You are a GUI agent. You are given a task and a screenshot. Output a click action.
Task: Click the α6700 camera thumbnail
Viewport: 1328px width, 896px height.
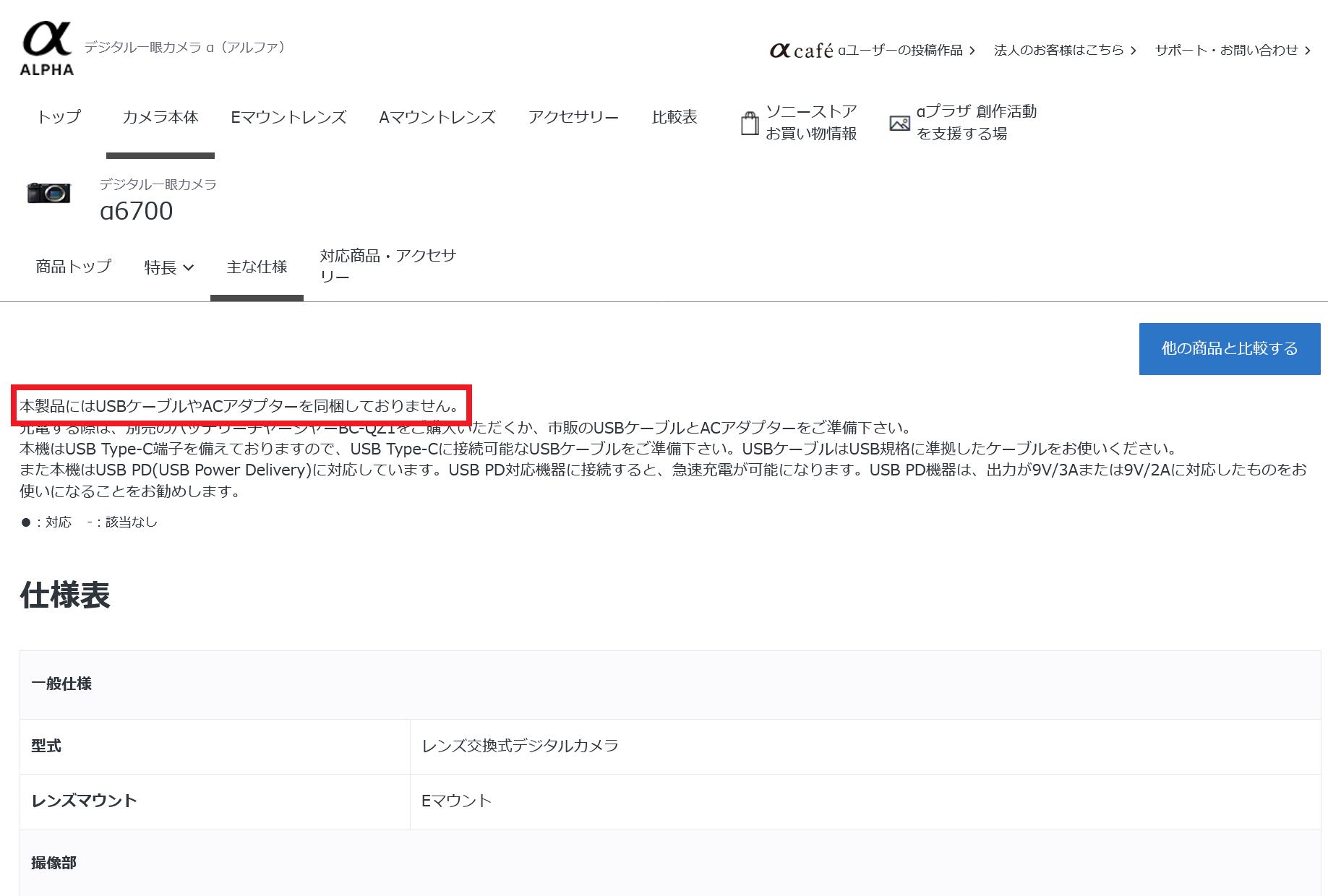(x=49, y=193)
